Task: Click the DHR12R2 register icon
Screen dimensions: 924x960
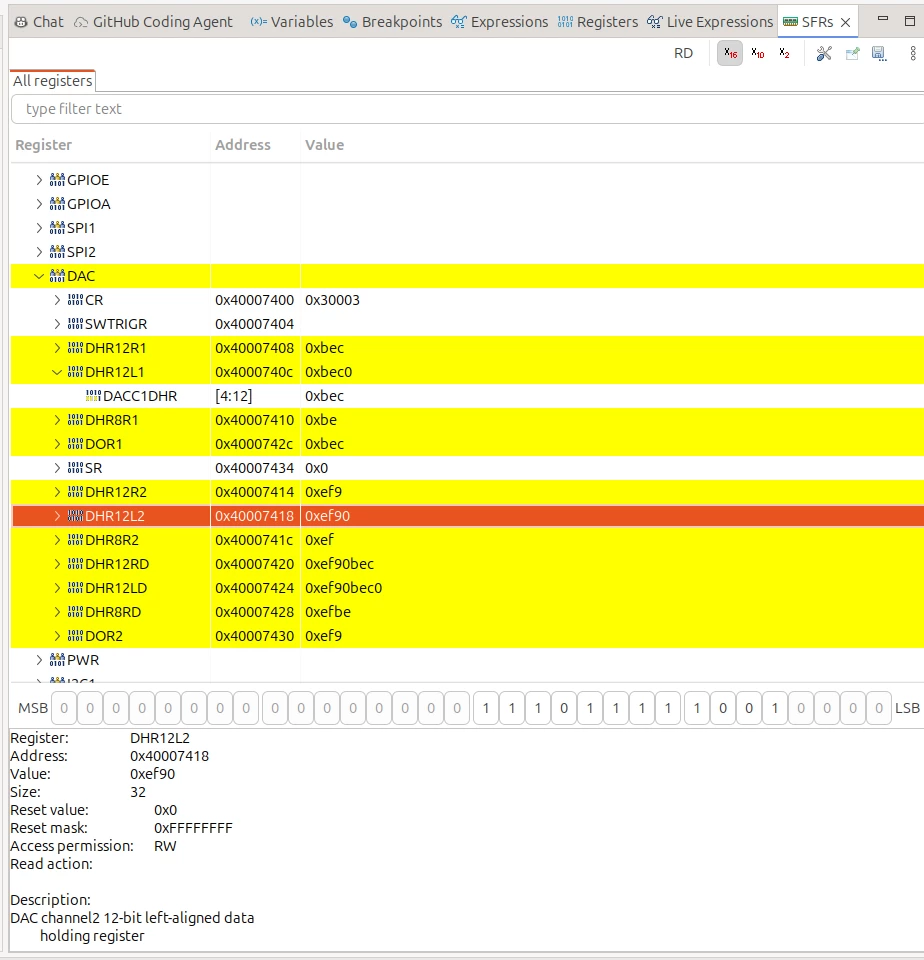Action: pos(75,492)
